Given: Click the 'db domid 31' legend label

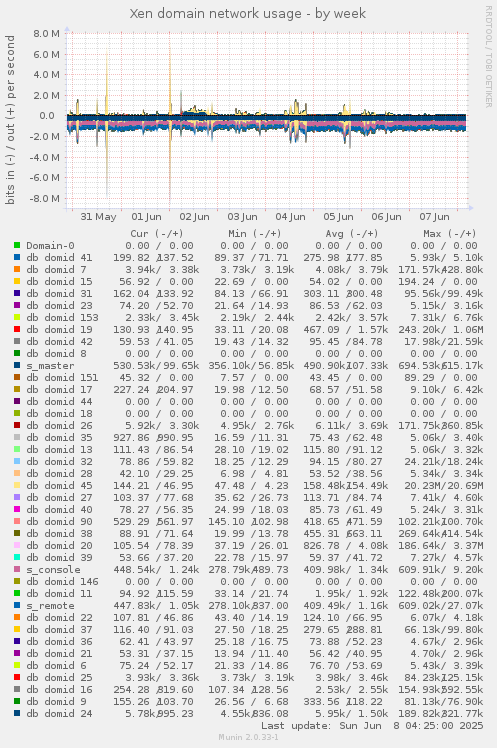Looking at the screenshot, I should point(59,294).
